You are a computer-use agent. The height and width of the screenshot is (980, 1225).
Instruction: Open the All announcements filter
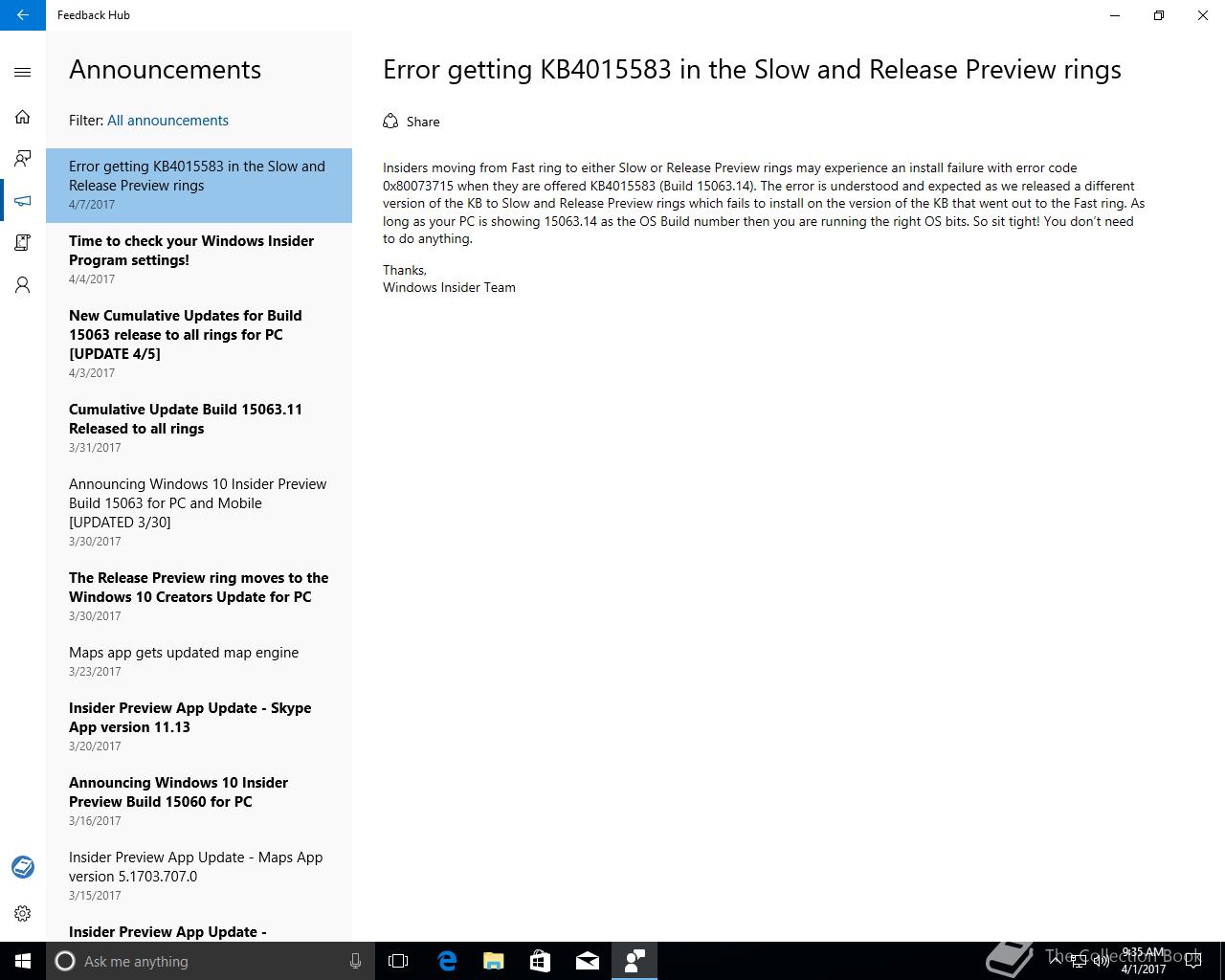pyautogui.click(x=167, y=121)
